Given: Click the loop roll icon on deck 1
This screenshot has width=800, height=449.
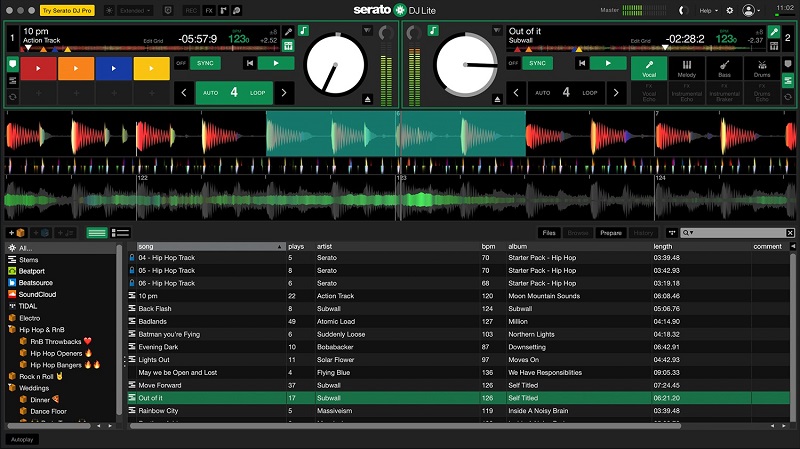Looking at the screenshot, I should [x=13, y=97].
